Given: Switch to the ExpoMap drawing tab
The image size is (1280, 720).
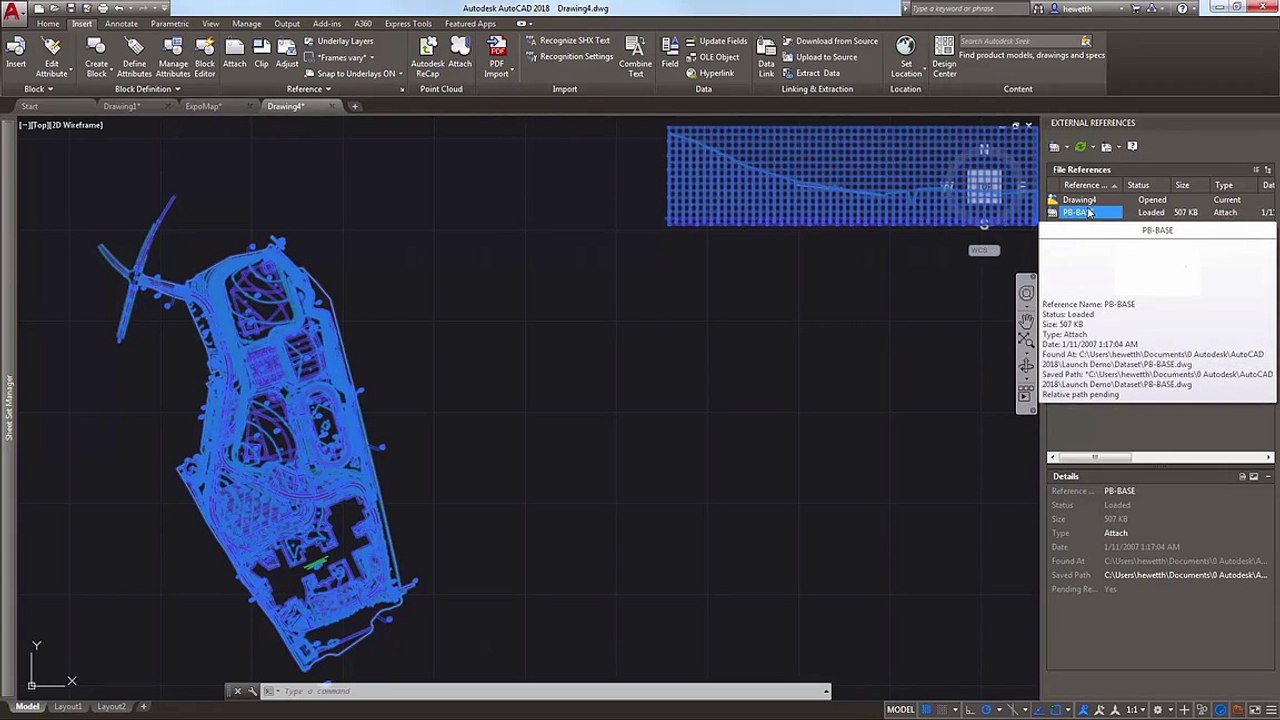Looking at the screenshot, I should (203, 106).
